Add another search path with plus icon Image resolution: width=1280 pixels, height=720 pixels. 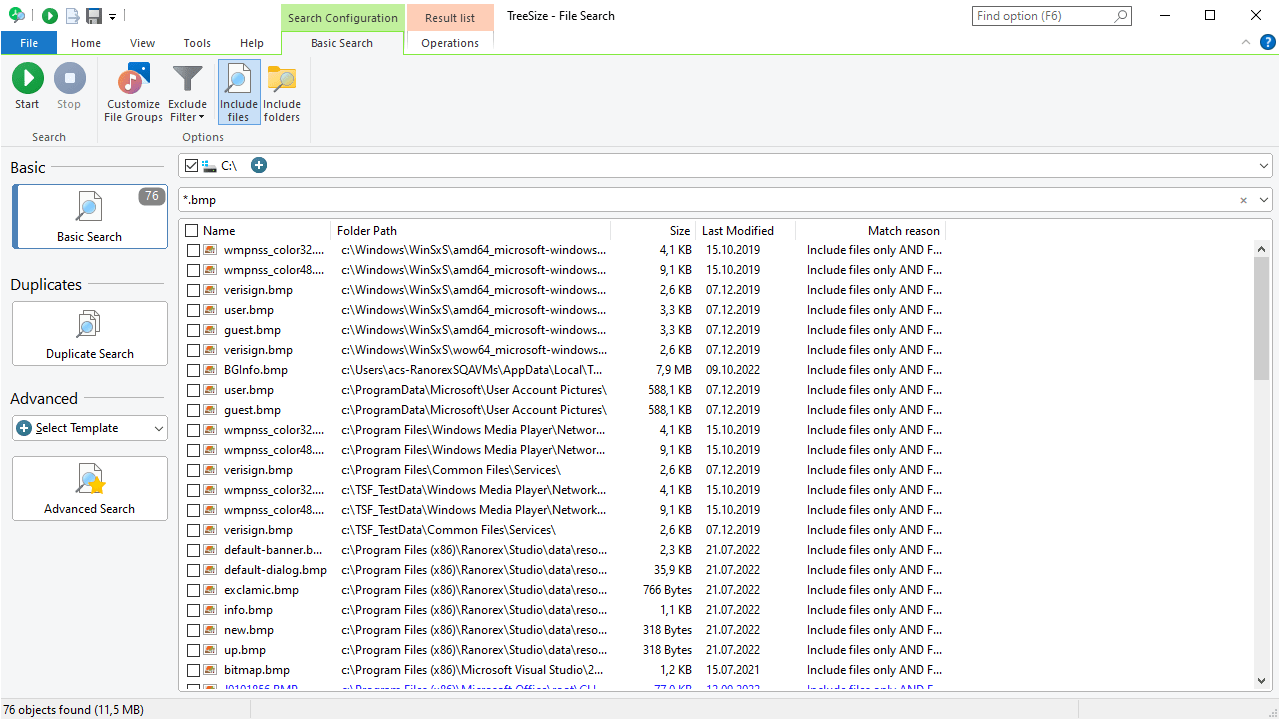(259, 165)
